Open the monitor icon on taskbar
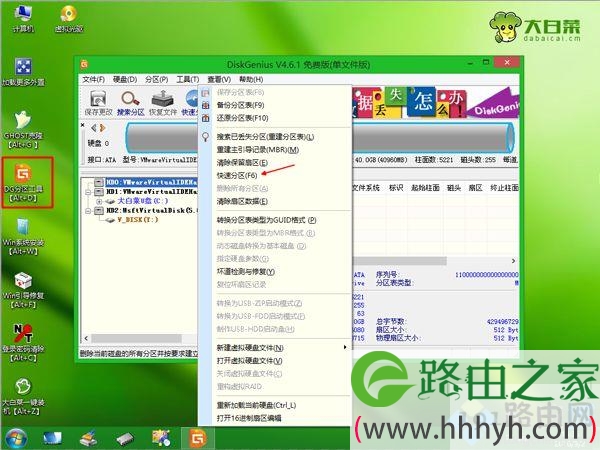The height and width of the screenshot is (450, 600). pos(52,439)
